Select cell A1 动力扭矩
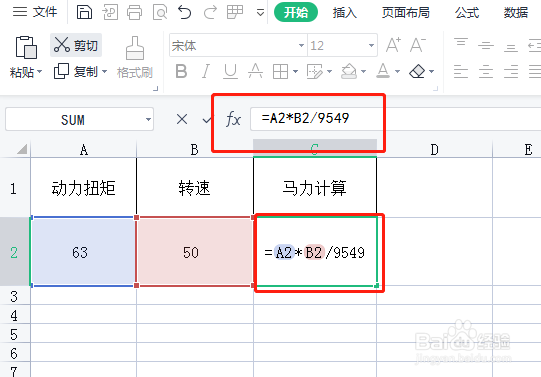The height and width of the screenshot is (377, 541). point(83,188)
